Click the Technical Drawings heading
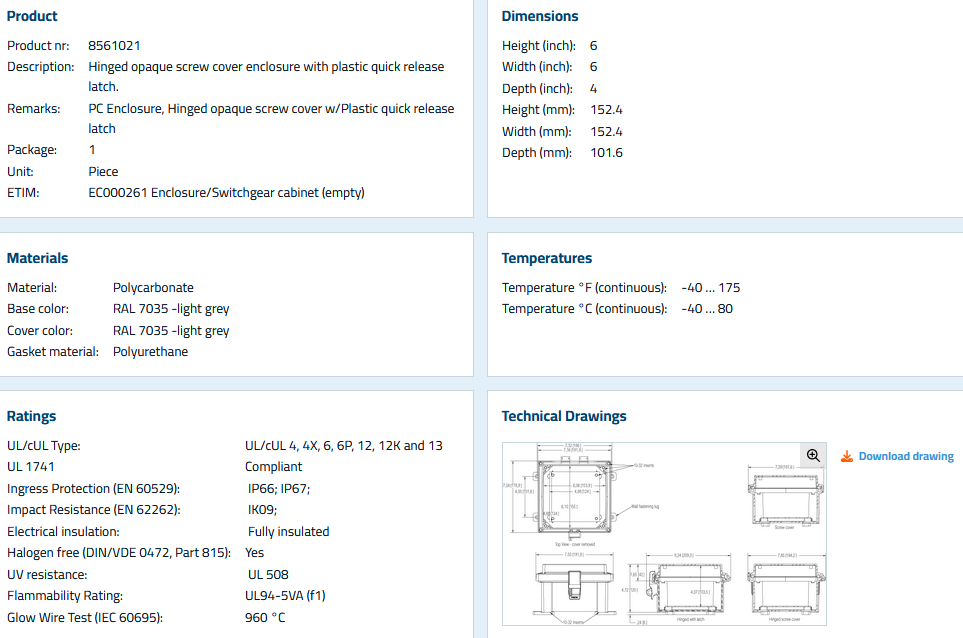 [564, 416]
